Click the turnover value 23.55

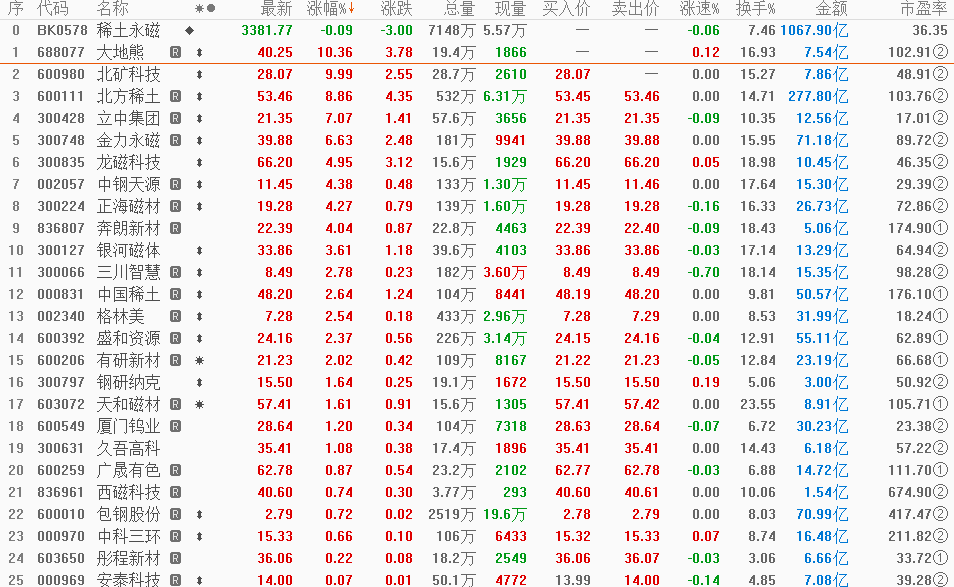757,405
